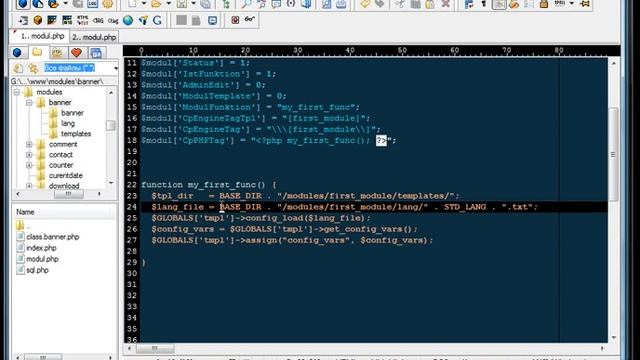Click the magnifier search toolbar icon
The height and width of the screenshot is (360, 640).
point(247,4)
